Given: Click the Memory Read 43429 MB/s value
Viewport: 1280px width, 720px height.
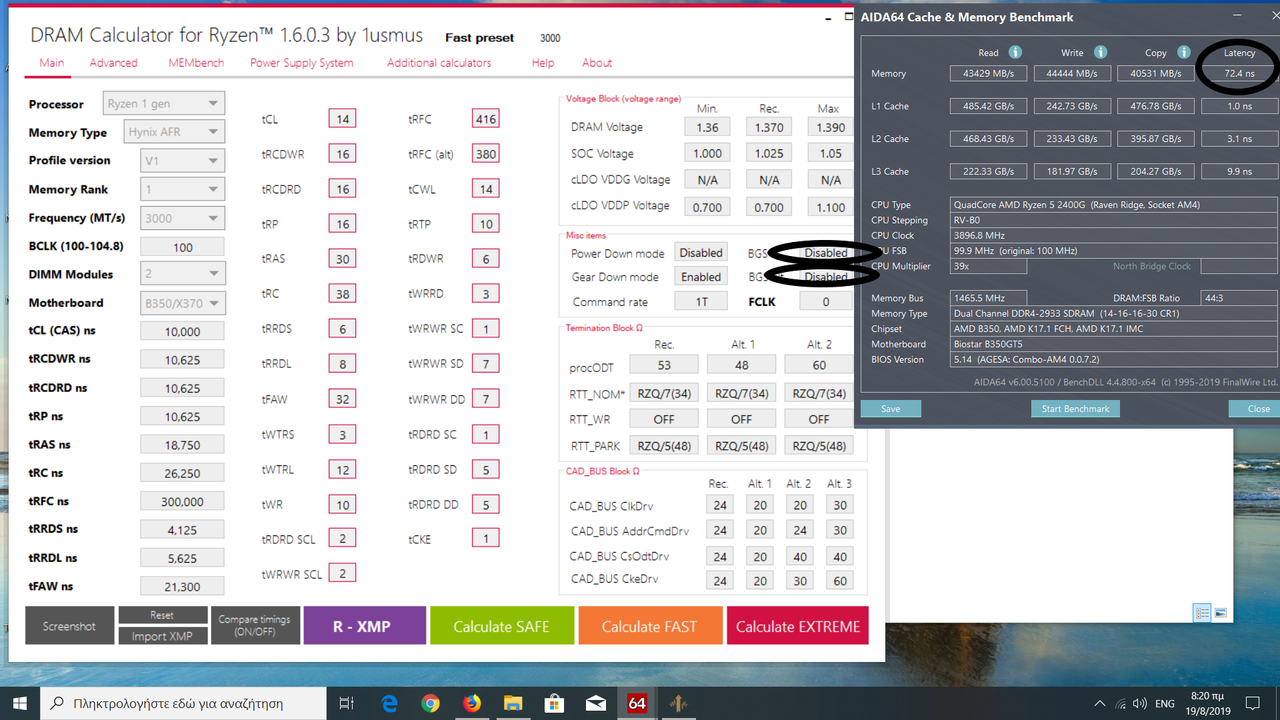Looking at the screenshot, I should 988,73.
